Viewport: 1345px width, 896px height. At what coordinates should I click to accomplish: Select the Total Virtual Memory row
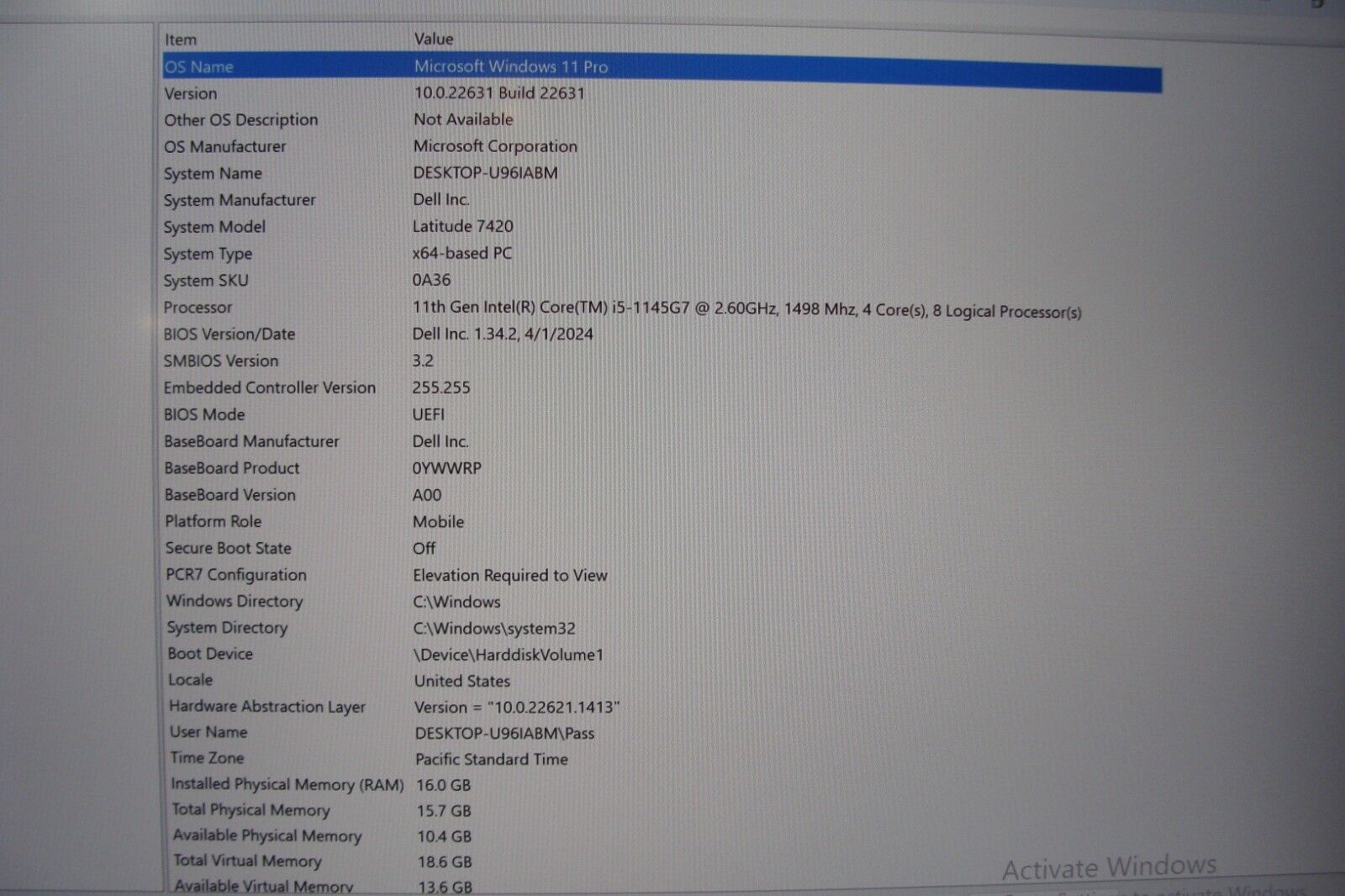248,861
